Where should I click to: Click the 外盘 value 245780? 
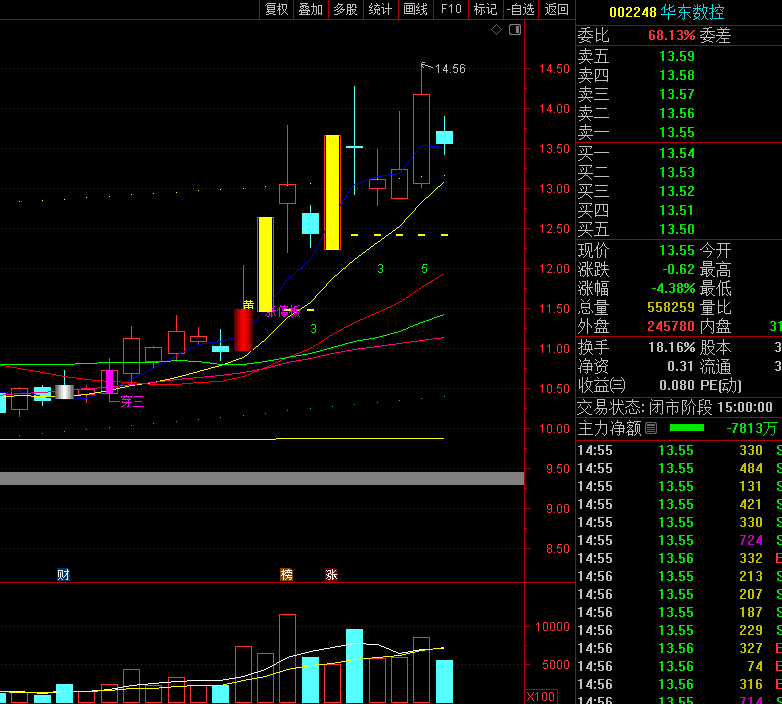coord(671,326)
